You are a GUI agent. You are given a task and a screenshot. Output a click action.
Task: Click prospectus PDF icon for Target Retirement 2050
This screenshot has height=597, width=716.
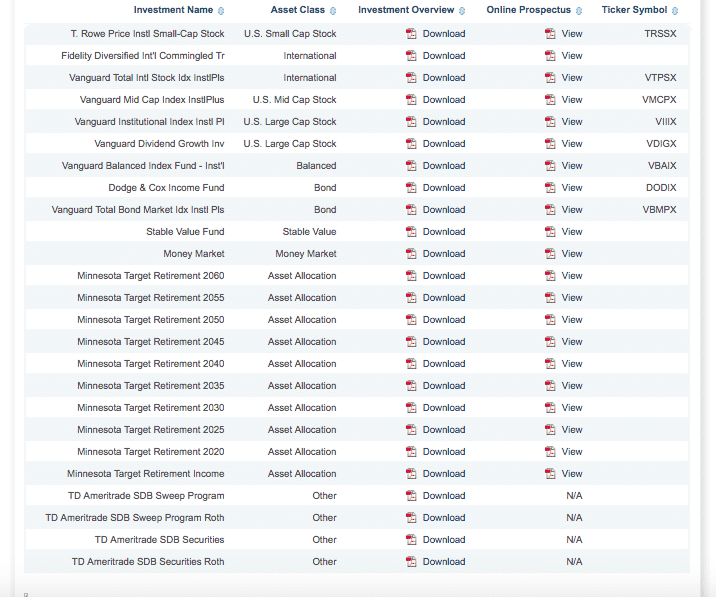(x=550, y=320)
